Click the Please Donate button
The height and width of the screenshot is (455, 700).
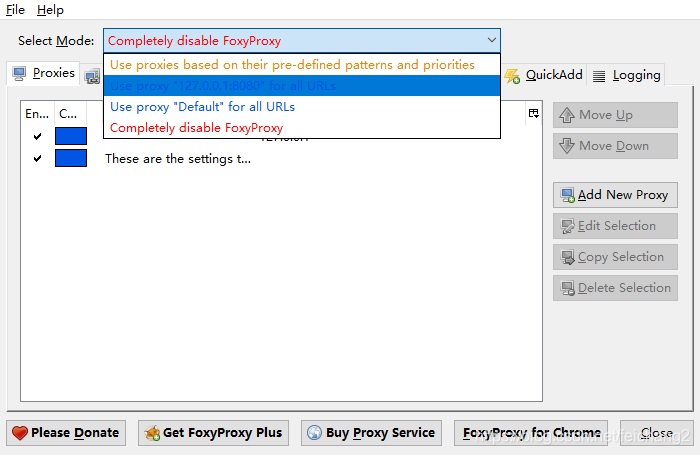point(66,433)
